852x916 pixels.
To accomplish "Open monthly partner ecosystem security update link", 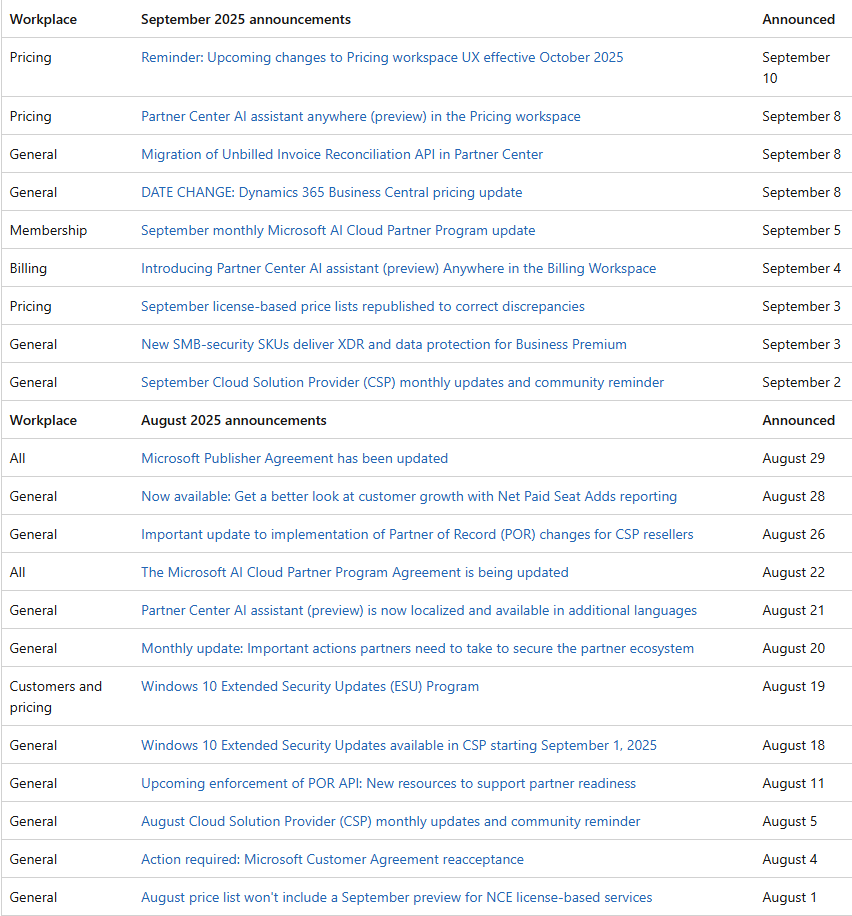I will pos(417,649).
